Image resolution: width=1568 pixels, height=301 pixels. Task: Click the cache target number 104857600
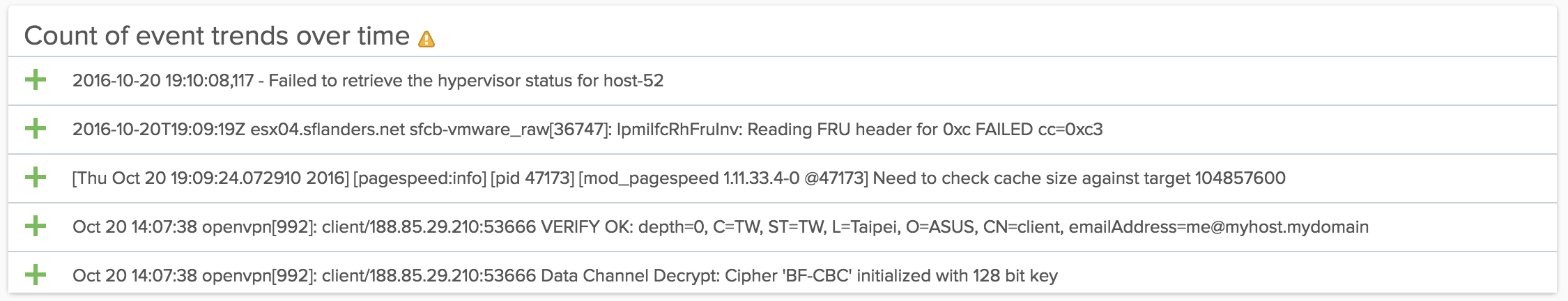pyautogui.click(x=1240, y=178)
